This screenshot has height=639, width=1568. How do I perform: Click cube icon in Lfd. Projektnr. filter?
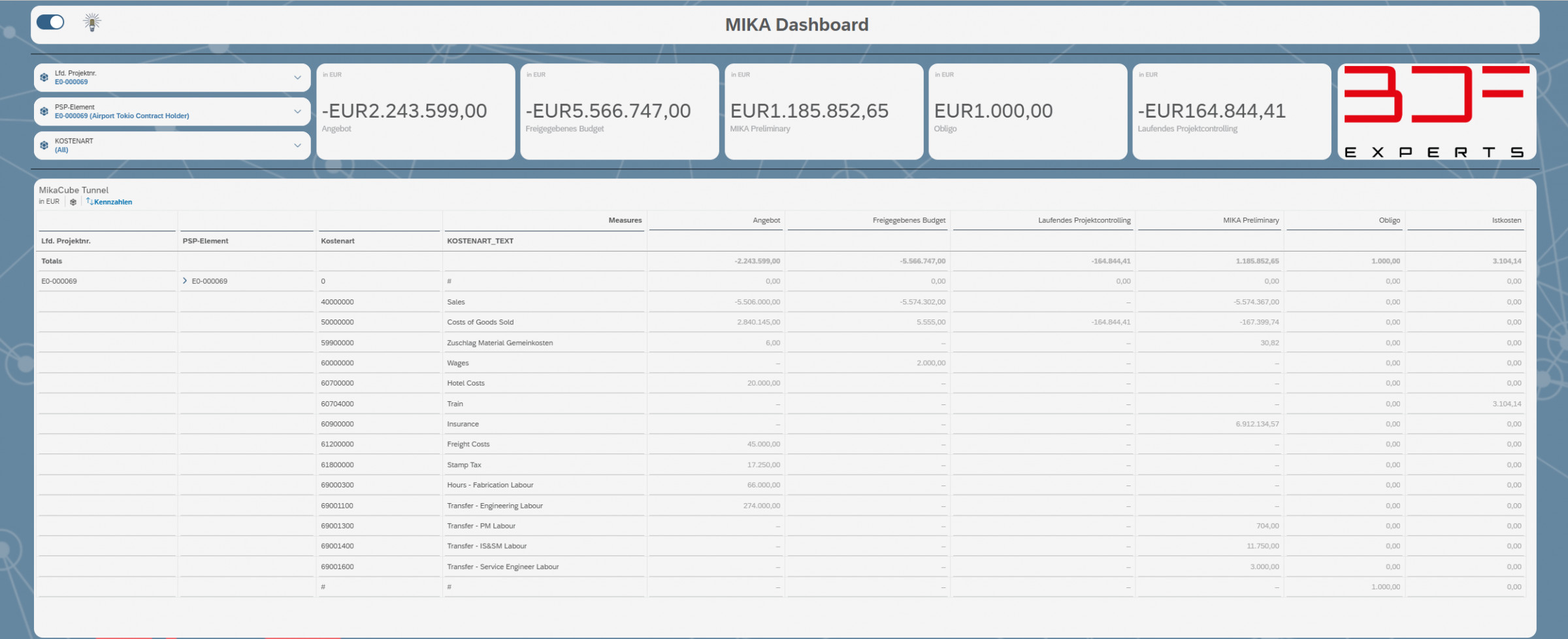pos(44,78)
